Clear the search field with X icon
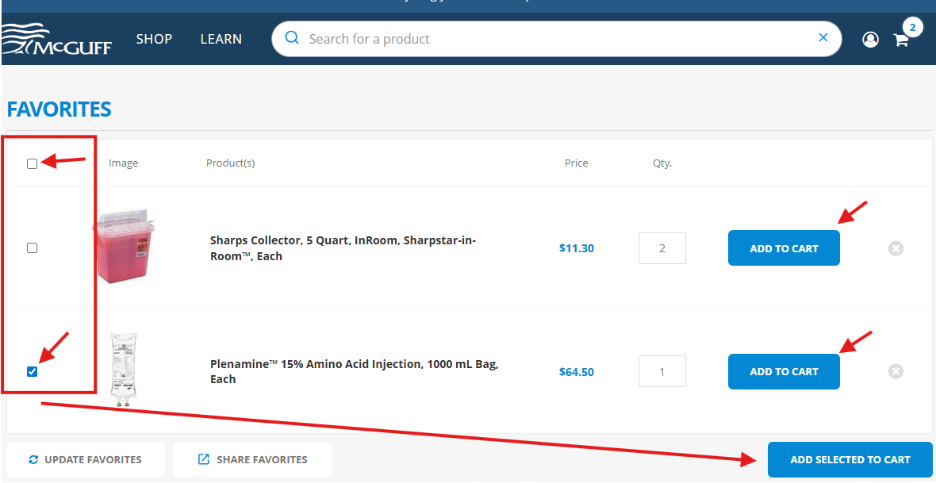Viewport: 936px width, 483px height. click(x=823, y=38)
